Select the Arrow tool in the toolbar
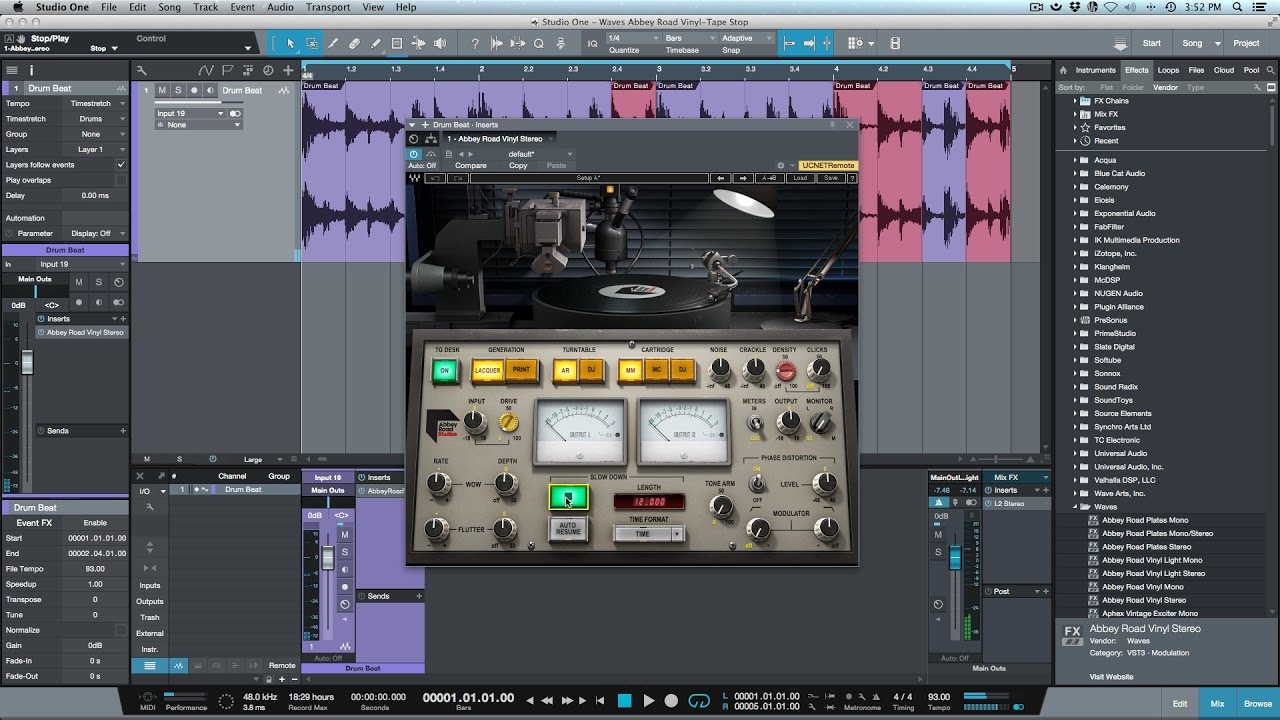 [291, 43]
